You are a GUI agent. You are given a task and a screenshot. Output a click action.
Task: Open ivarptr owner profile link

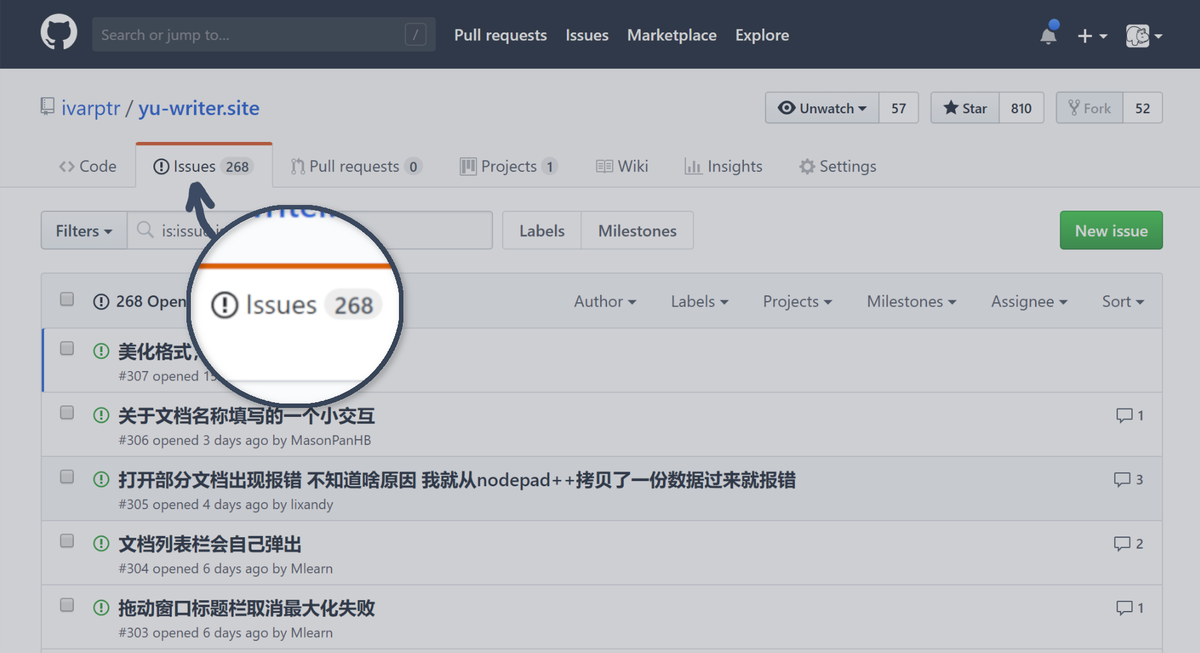click(x=91, y=108)
